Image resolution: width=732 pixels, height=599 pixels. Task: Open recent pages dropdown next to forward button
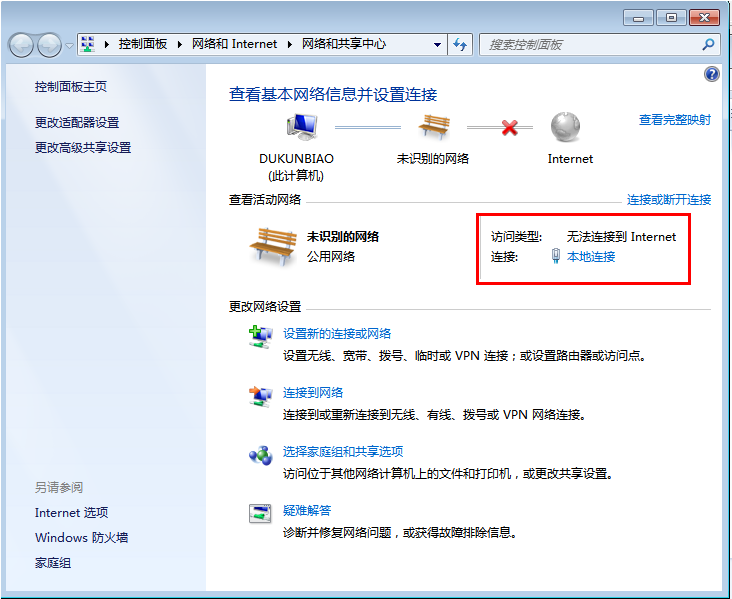(69, 45)
